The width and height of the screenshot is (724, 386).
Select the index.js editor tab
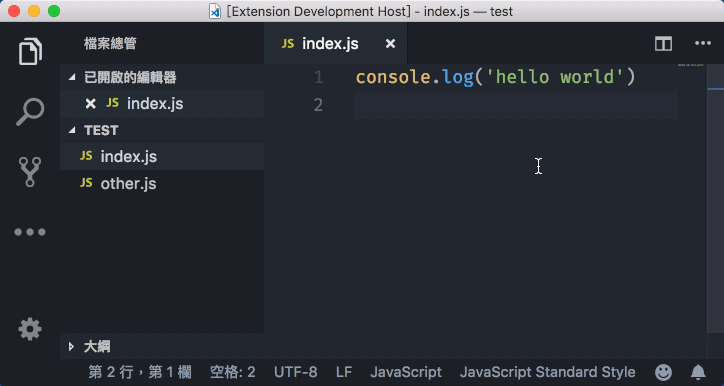point(336,43)
